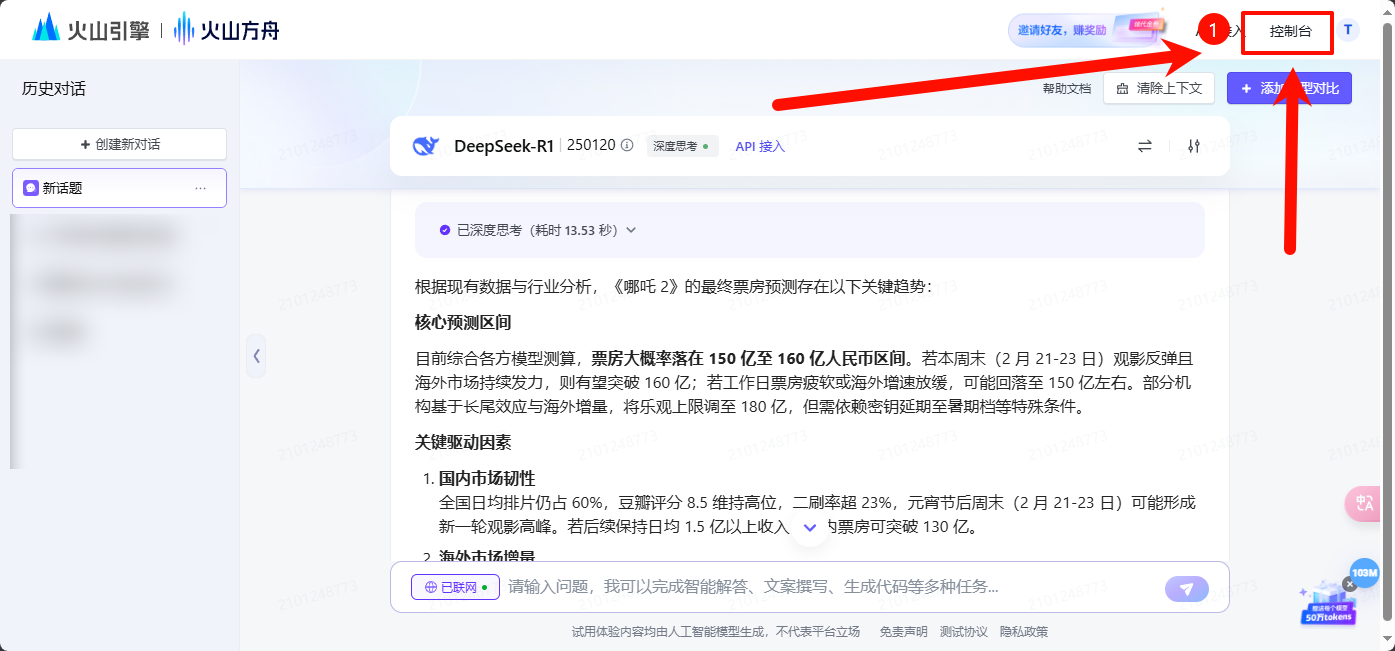Click the globe icon in 已联网
The image size is (1395, 651).
pyautogui.click(x=430, y=588)
